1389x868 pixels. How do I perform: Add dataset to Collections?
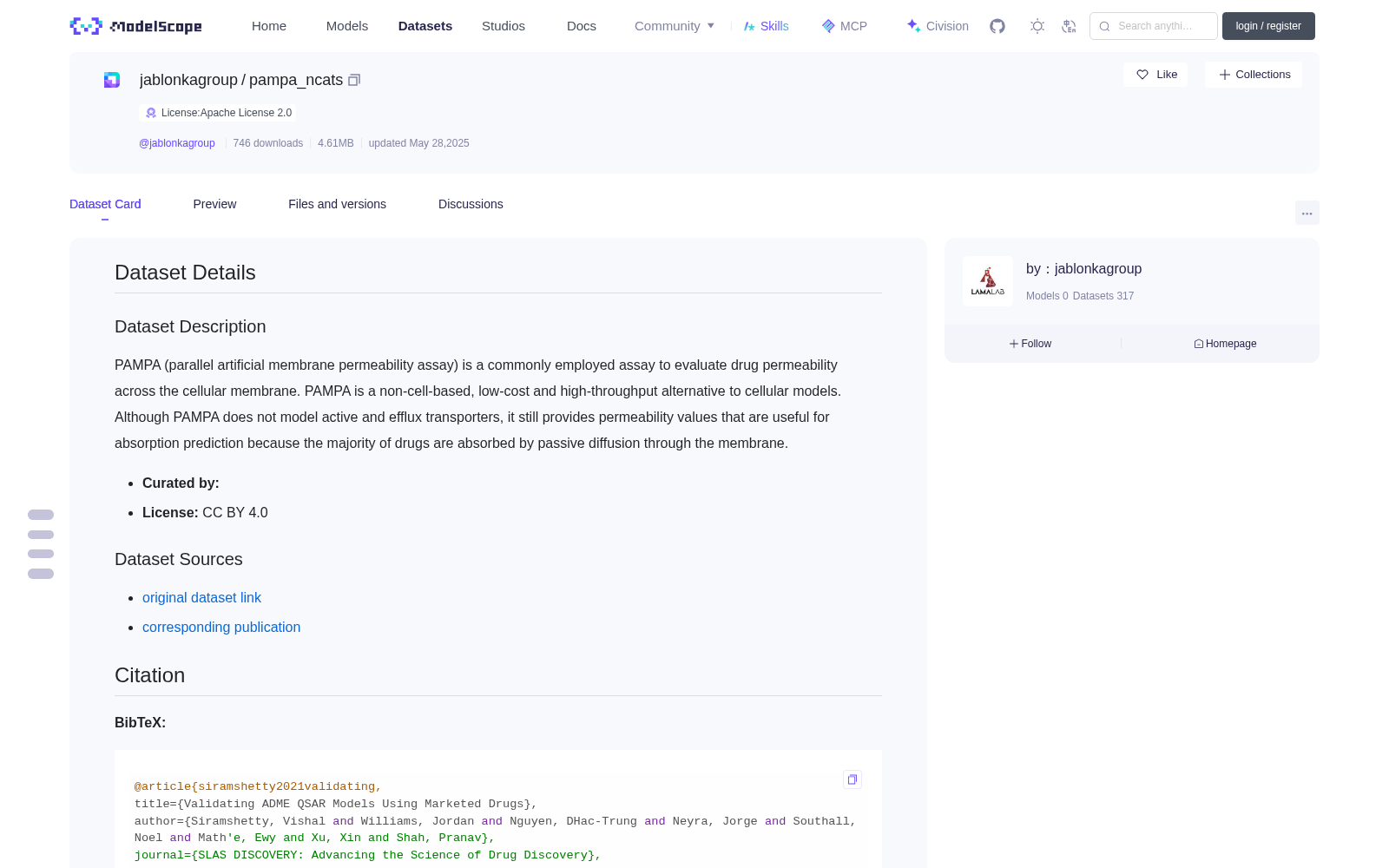1254,75
